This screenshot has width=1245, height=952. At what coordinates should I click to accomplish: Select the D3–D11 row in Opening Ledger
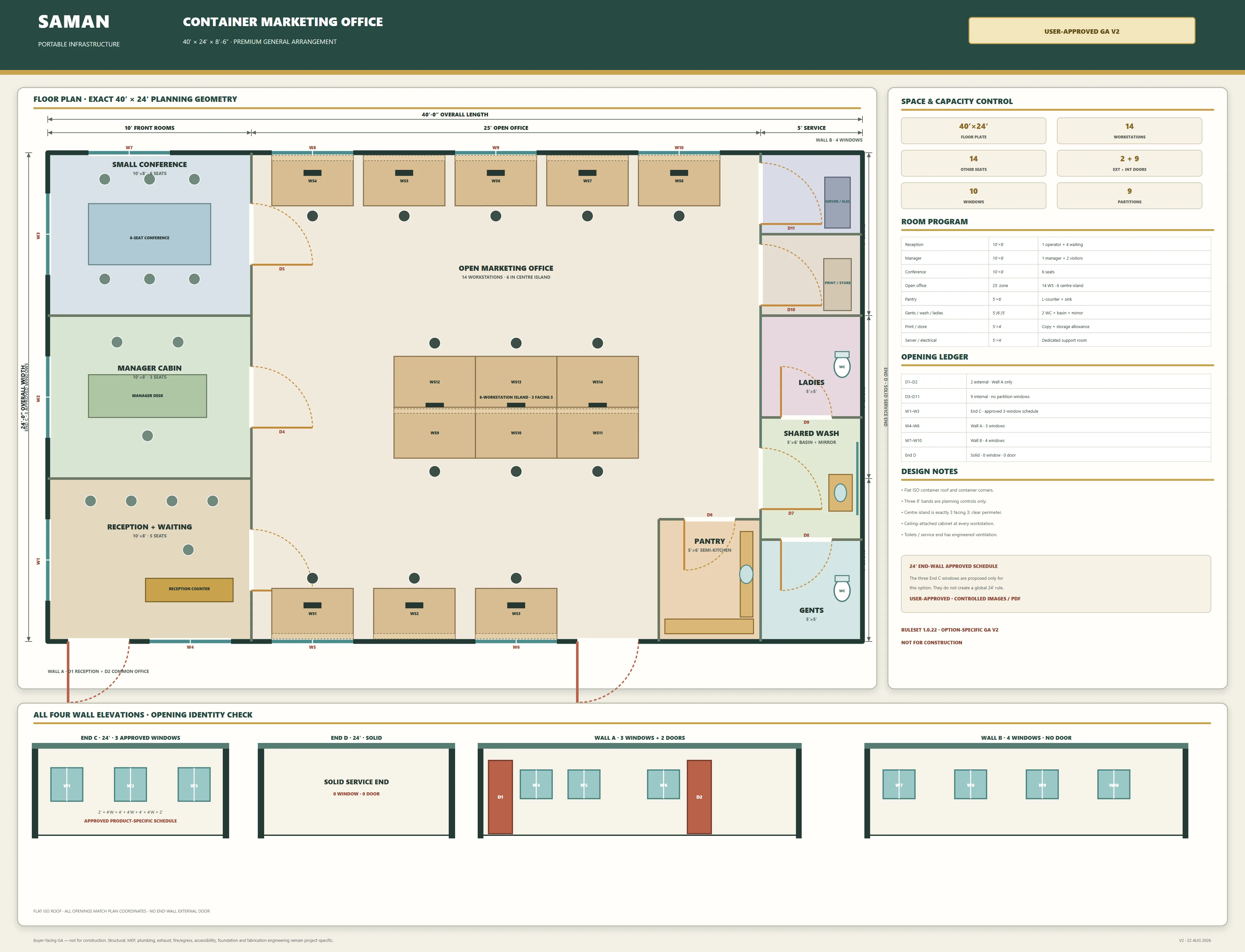pos(1056,397)
